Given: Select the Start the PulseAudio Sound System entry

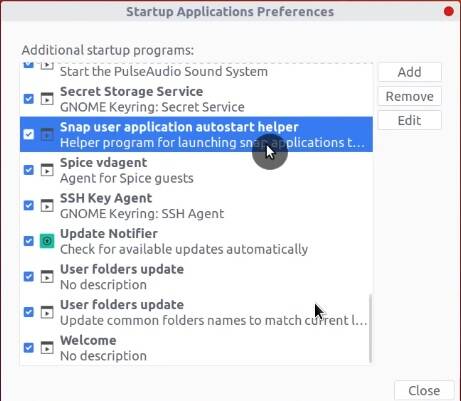Looking at the screenshot, I should tap(196, 71).
